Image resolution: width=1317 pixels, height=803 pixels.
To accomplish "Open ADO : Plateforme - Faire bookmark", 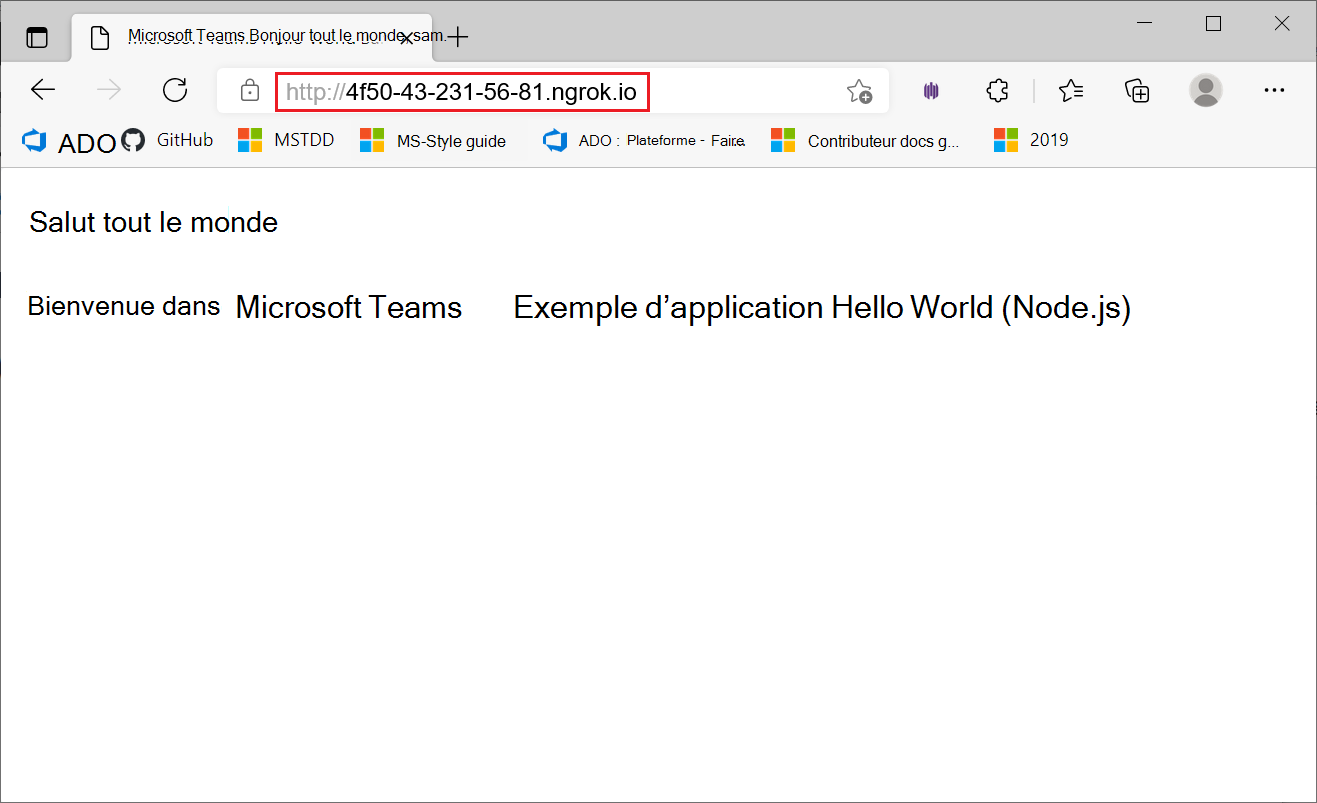I will pos(644,141).
